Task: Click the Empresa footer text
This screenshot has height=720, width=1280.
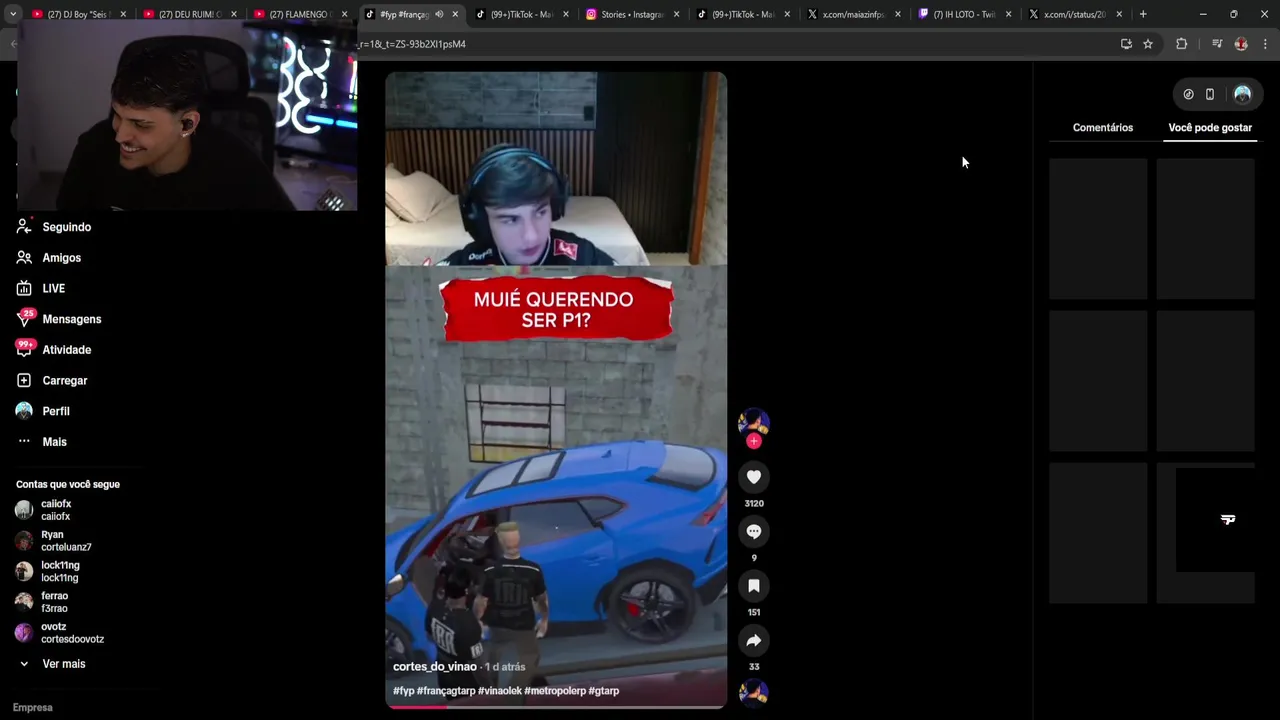Action: [33, 707]
